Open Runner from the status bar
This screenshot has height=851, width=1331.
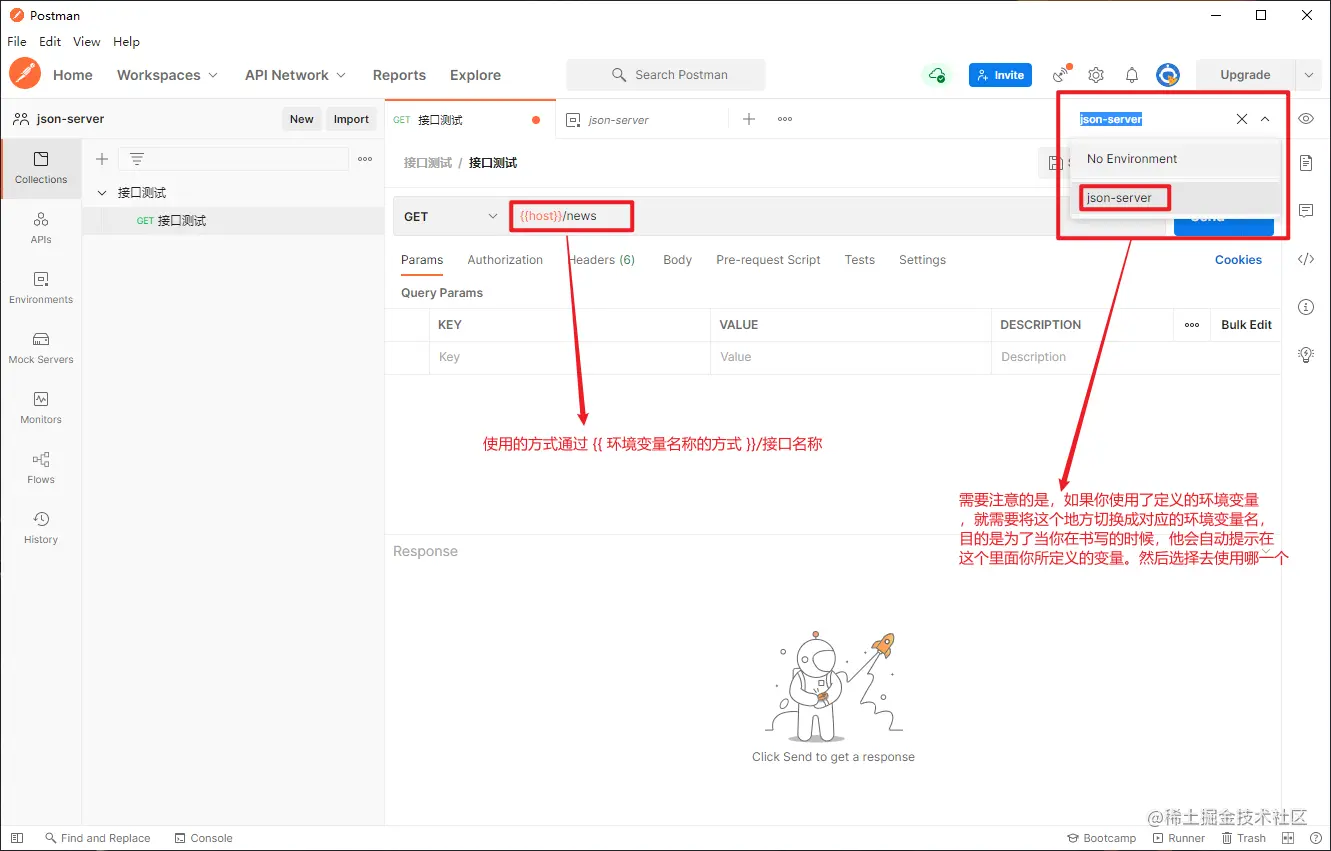pyautogui.click(x=1178, y=838)
